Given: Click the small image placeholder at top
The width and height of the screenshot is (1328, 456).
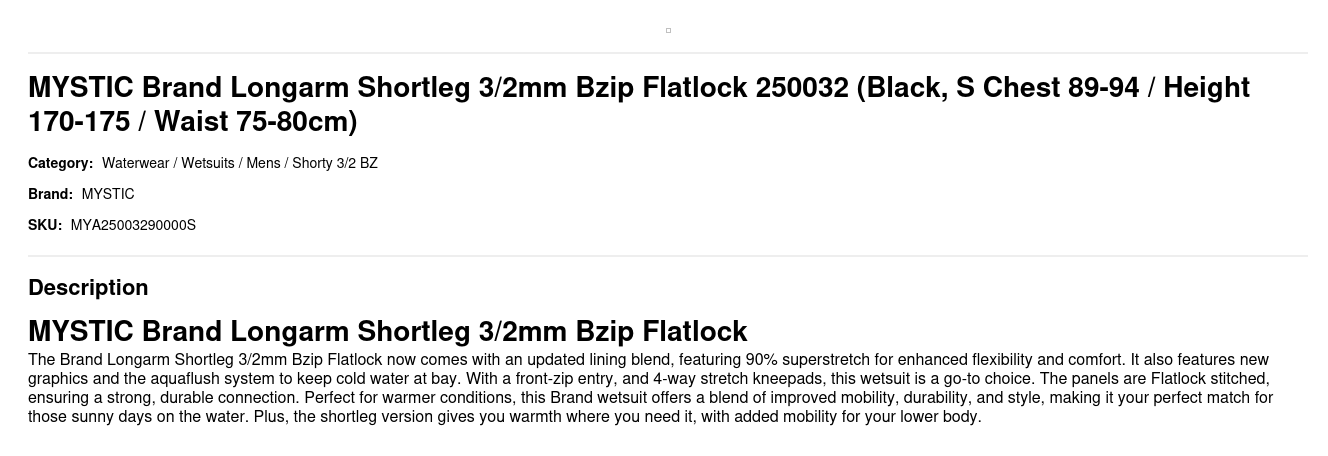Looking at the screenshot, I should pyautogui.click(x=668, y=30).
